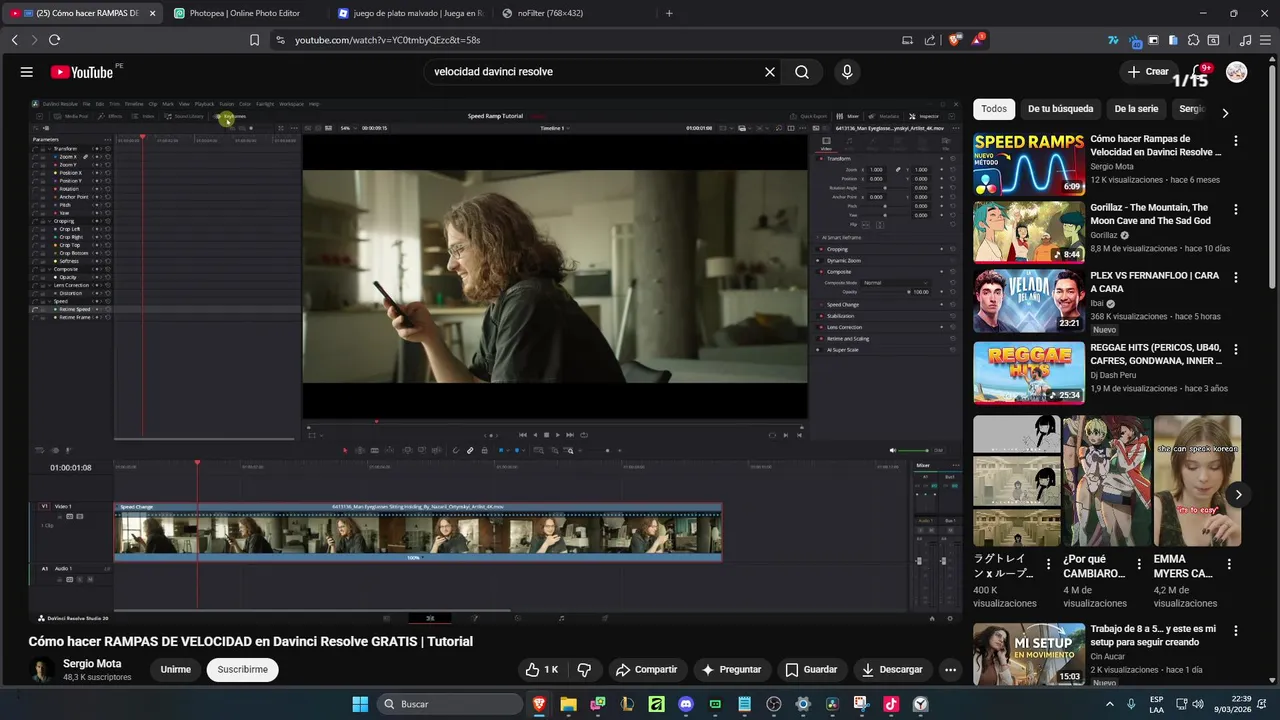Image resolution: width=1280 pixels, height=720 pixels.
Task: Dislike the video with thumbs down
Action: [584, 670]
